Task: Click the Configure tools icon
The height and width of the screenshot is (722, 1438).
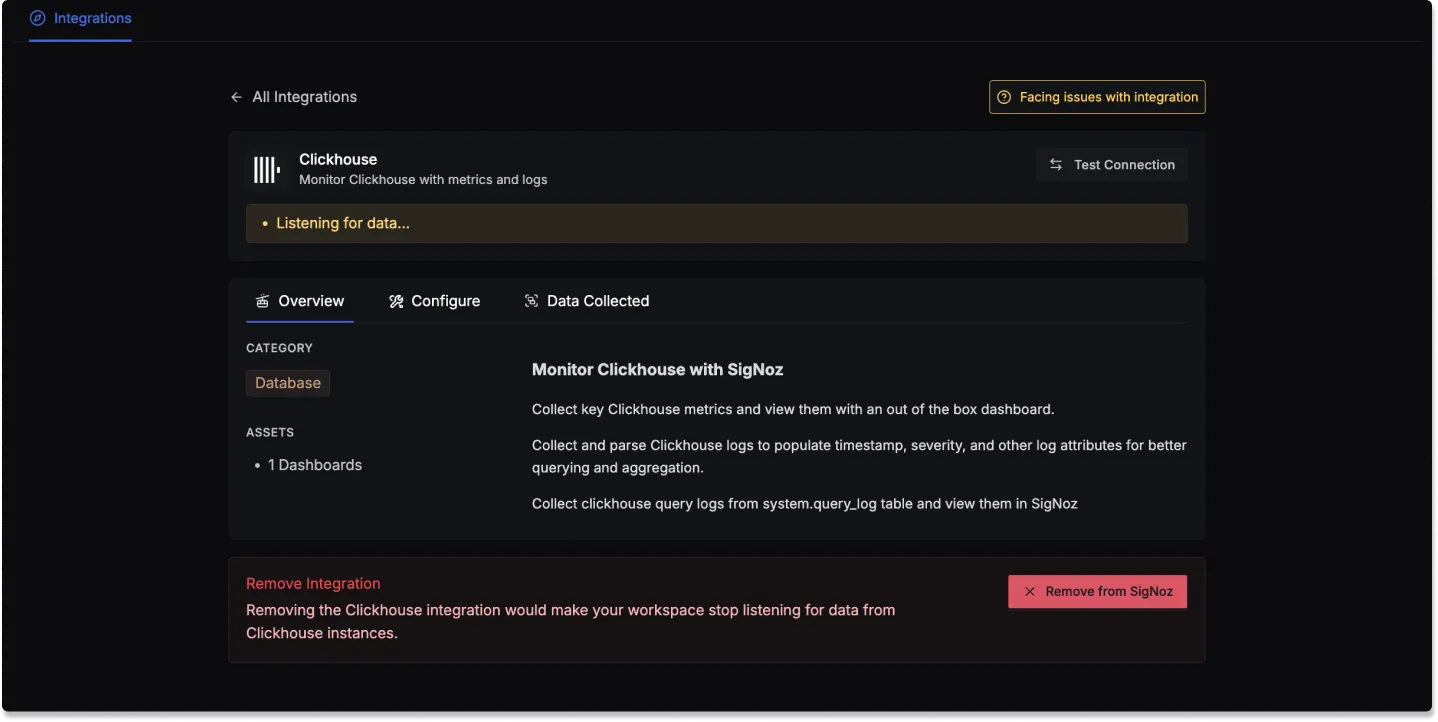Action: coord(396,301)
